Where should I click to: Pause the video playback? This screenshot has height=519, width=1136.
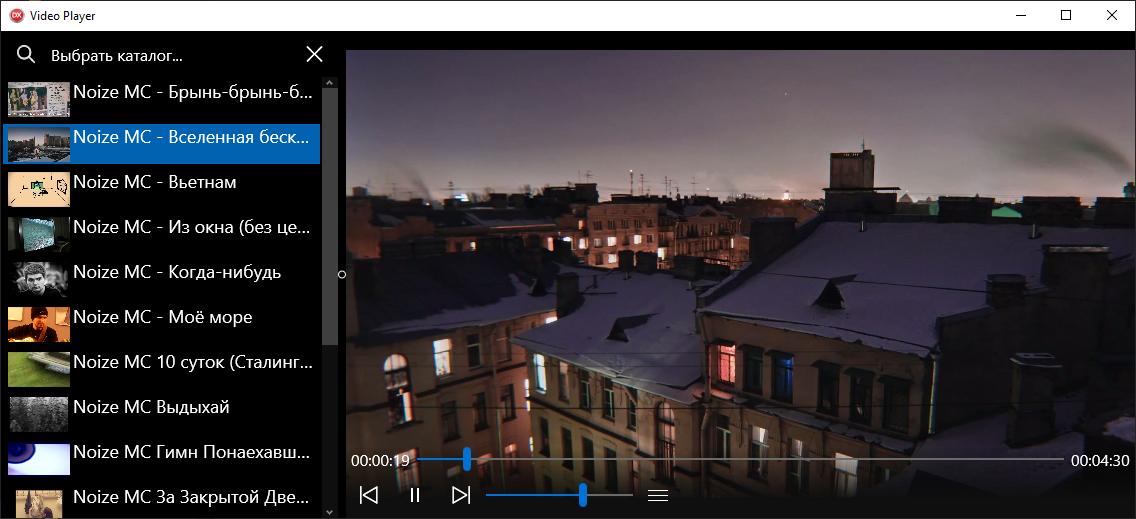pos(414,495)
